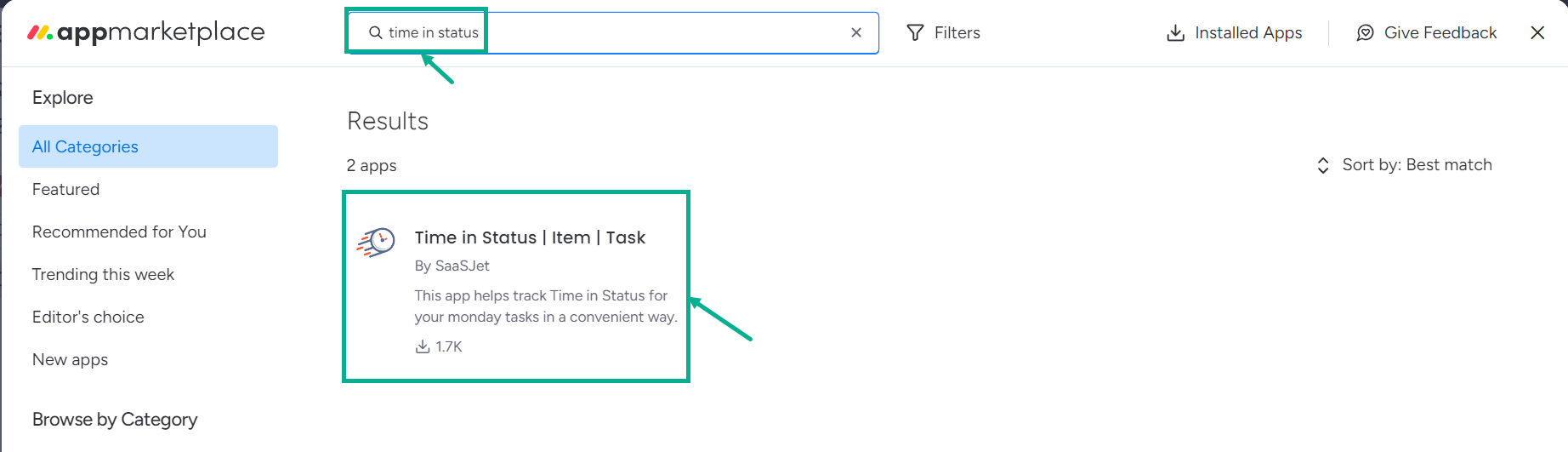Click the Installed Apps download icon
1568x452 pixels.
point(1175,32)
